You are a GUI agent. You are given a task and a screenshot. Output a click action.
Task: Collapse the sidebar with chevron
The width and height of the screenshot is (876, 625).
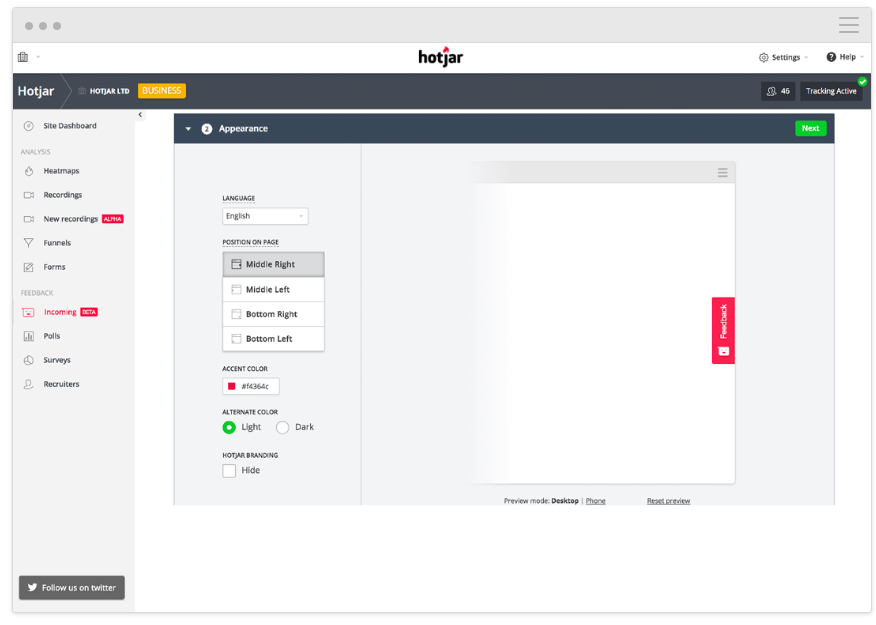click(x=140, y=114)
